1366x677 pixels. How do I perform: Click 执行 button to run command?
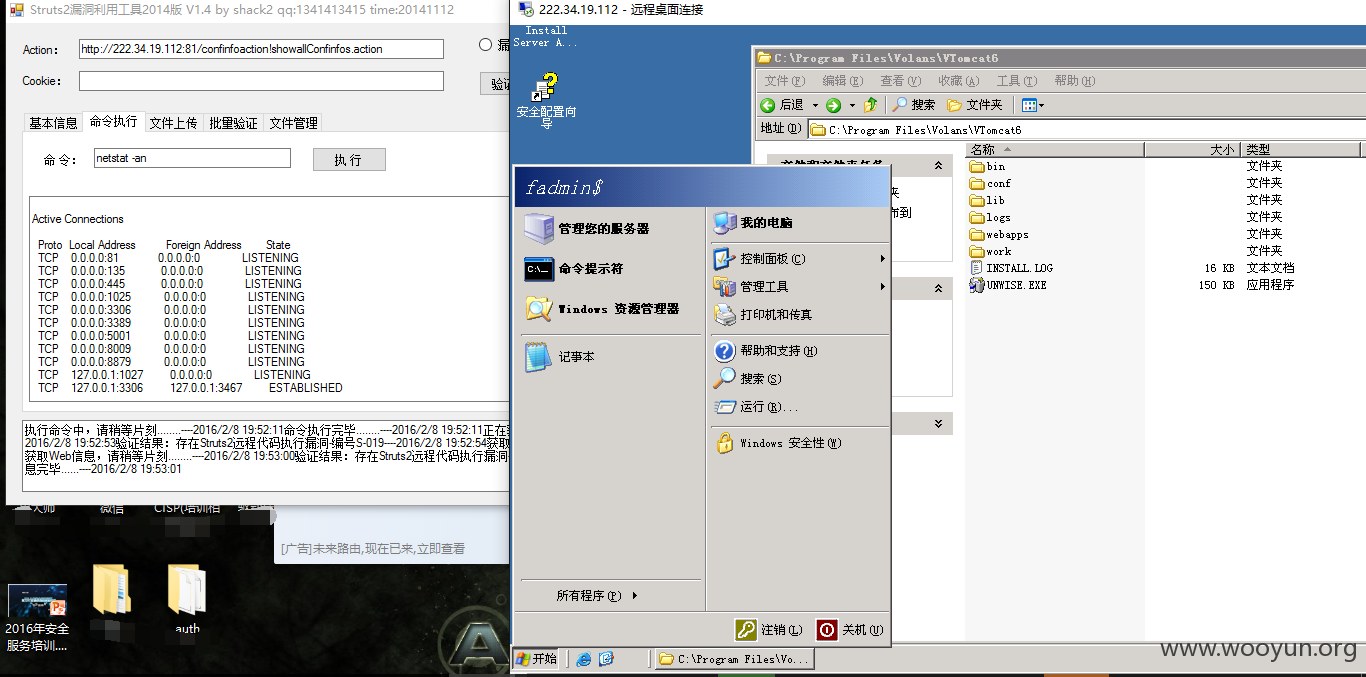click(x=349, y=160)
